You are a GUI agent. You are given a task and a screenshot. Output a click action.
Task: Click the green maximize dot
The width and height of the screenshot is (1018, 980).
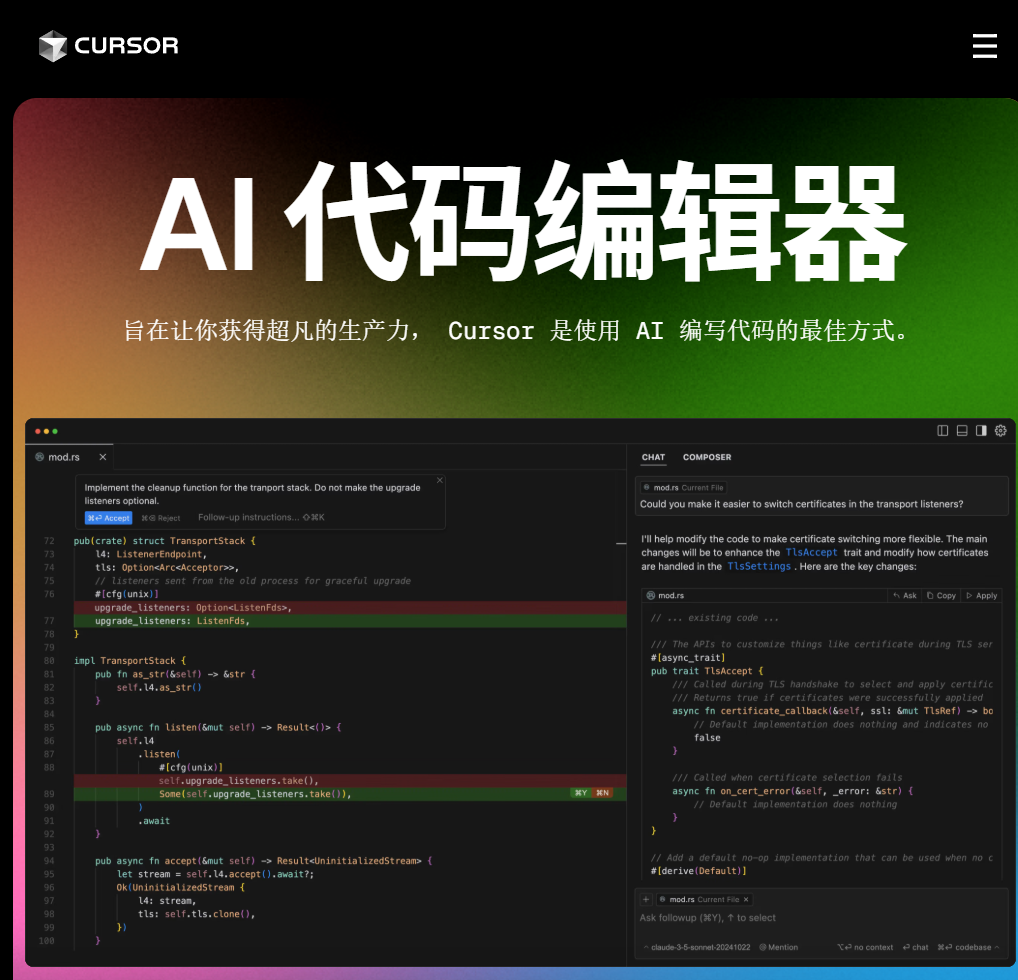click(x=55, y=431)
